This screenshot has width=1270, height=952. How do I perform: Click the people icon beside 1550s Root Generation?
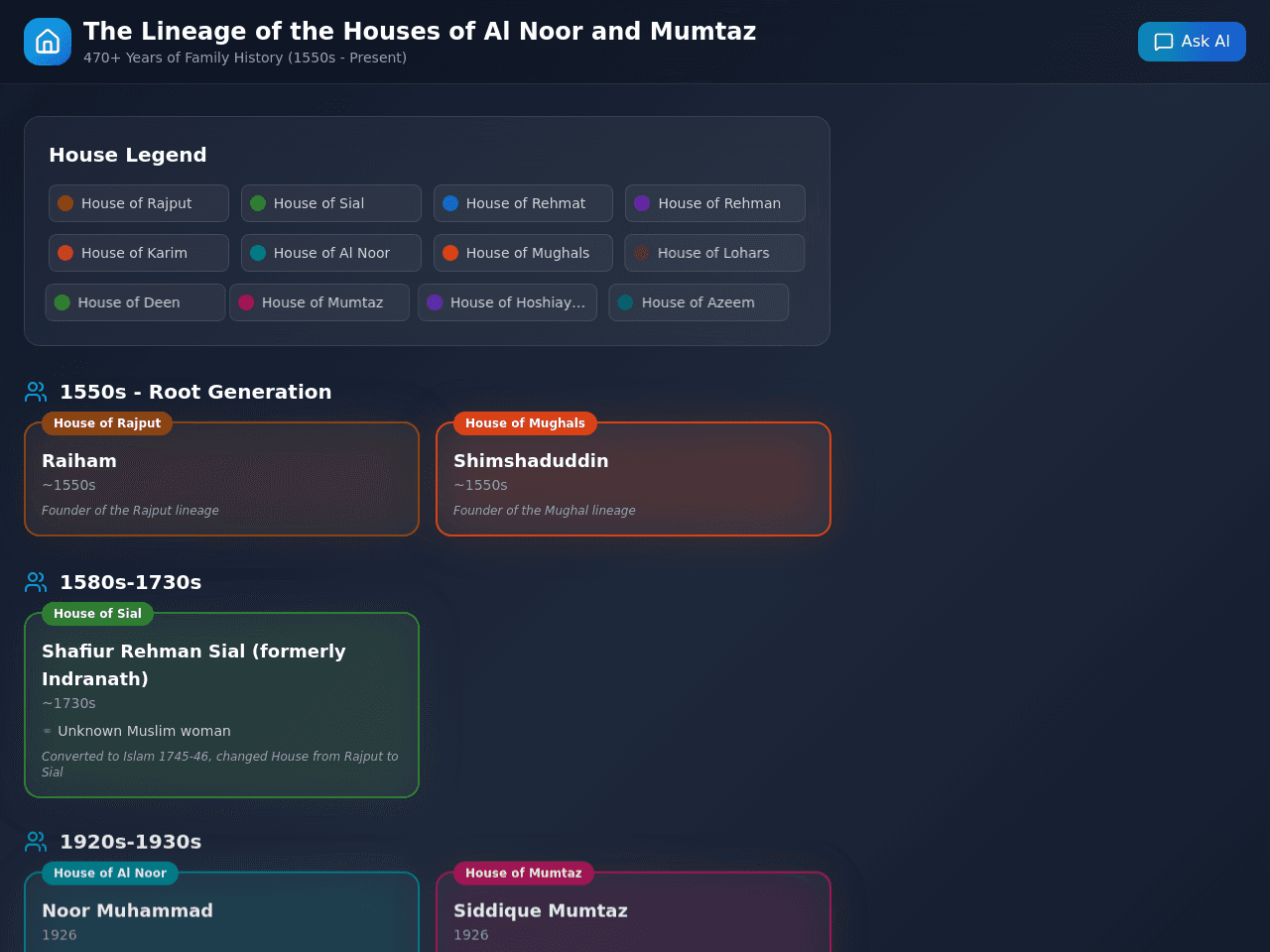click(36, 392)
